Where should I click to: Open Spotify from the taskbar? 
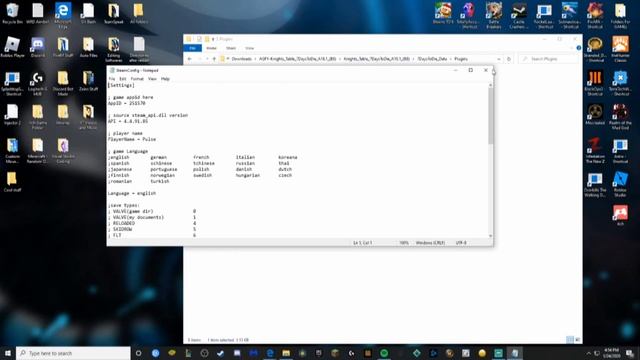pyautogui.click(x=384, y=353)
